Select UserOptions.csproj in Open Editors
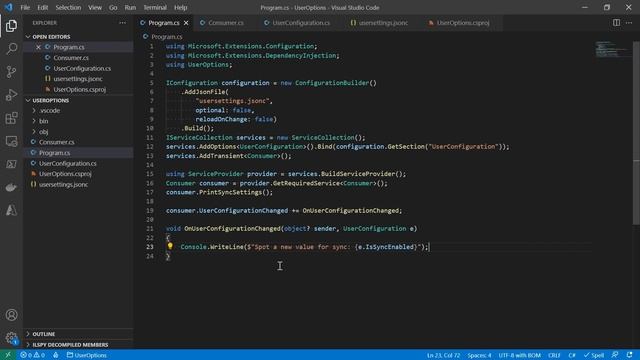 point(79,89)
